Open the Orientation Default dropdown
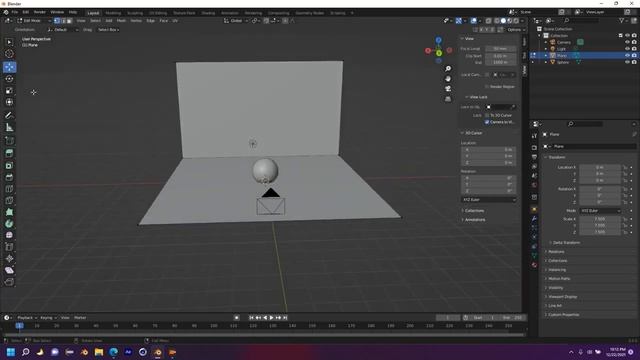 click(x=62, y=30)
